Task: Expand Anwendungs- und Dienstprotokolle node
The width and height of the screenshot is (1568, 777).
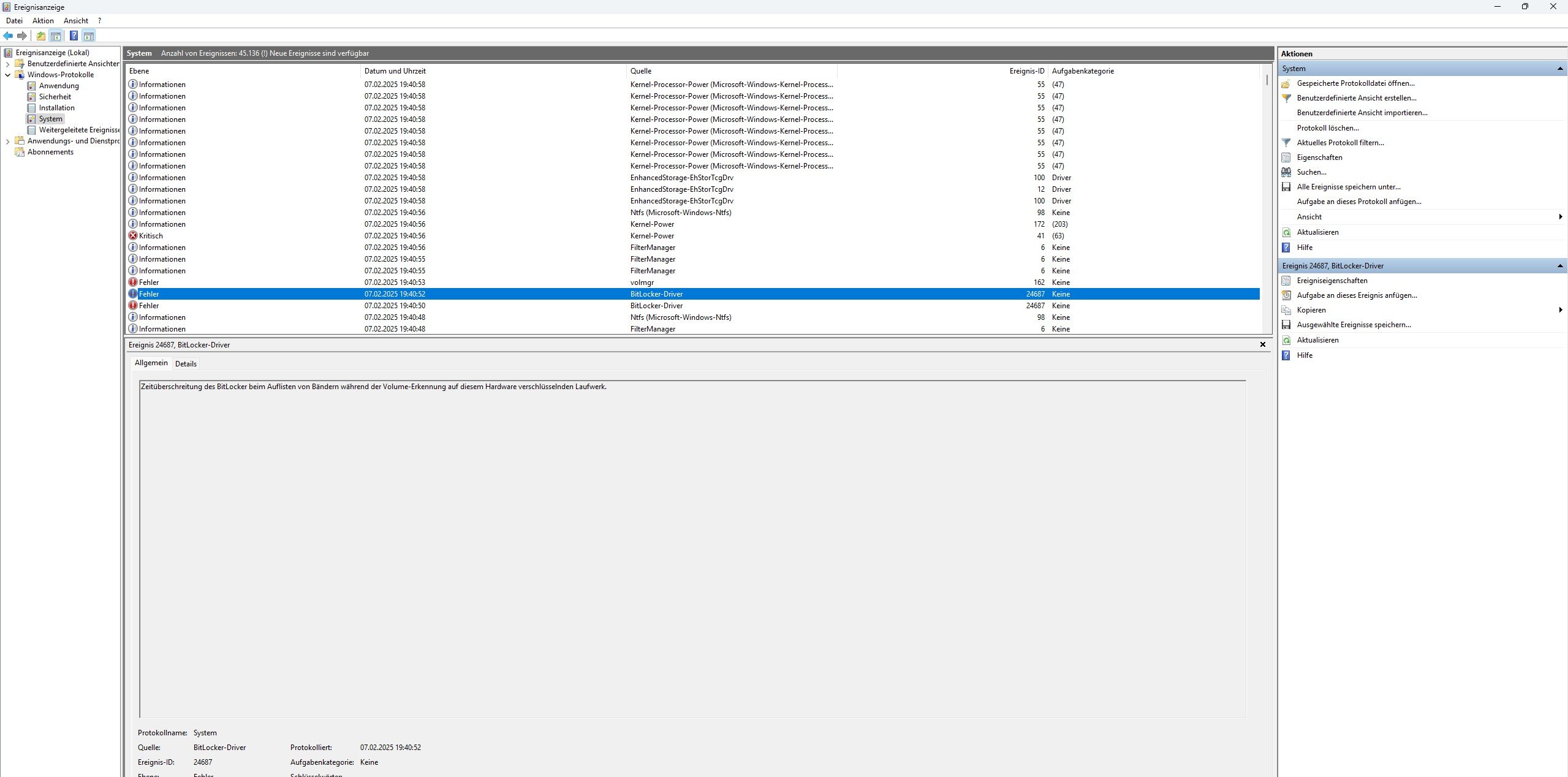Action: (7, 141)
